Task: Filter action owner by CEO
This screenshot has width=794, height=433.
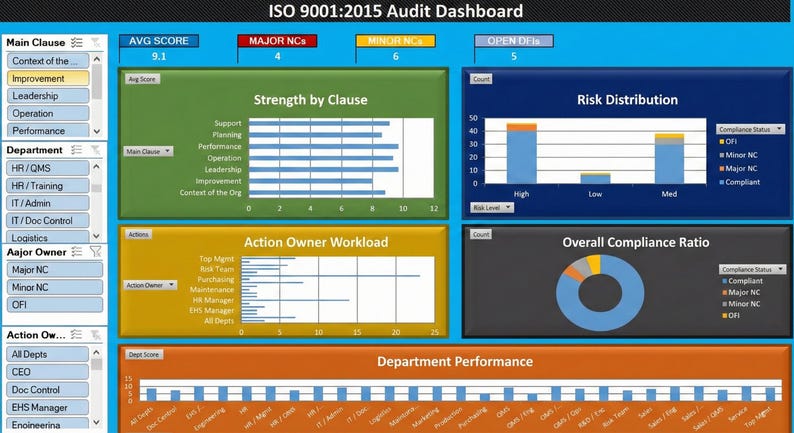Action: 48,372
